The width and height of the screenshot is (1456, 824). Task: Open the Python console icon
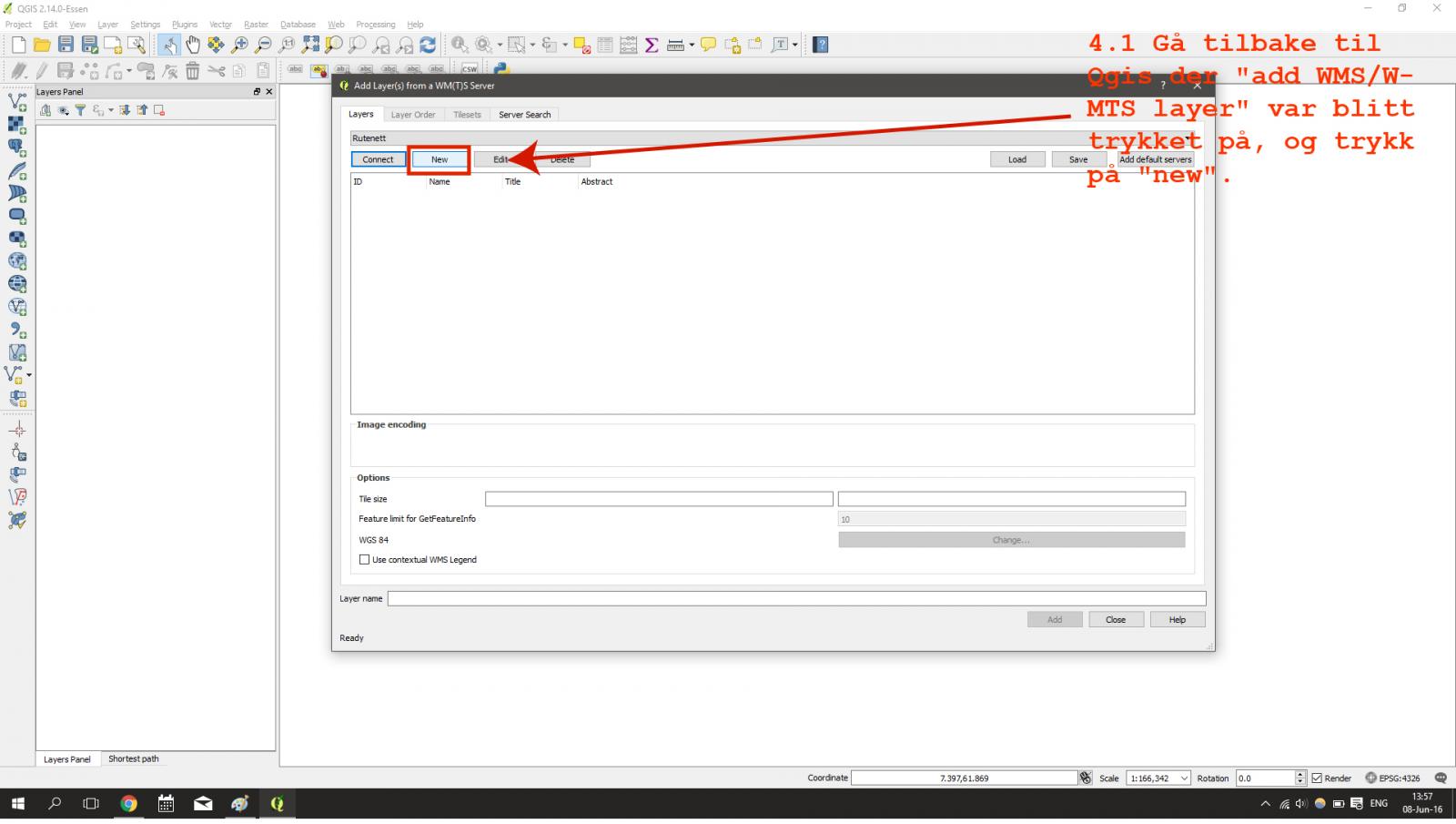[500, 69]
